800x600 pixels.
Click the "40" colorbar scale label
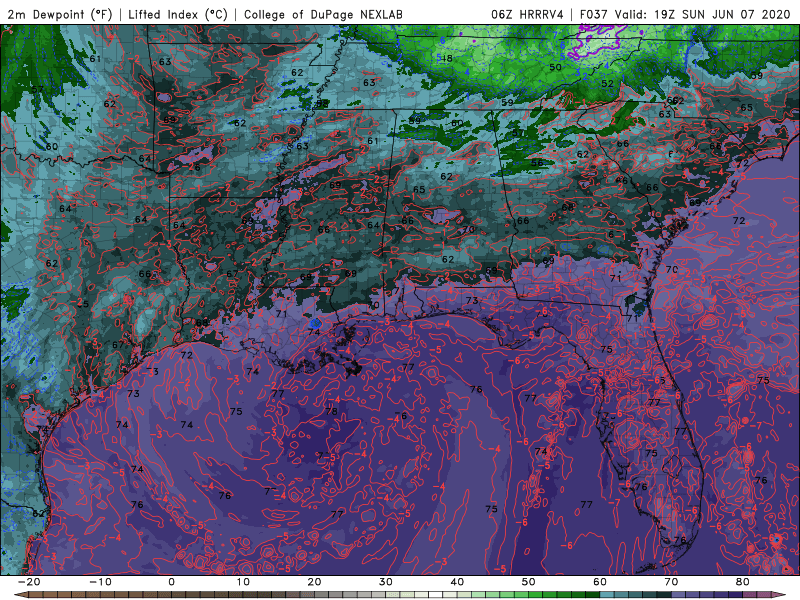coord(457,582)
